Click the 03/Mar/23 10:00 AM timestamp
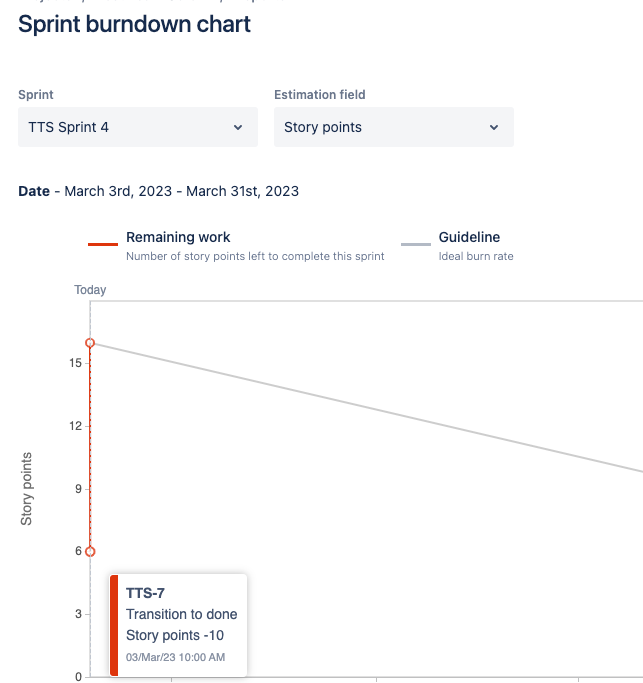Screen dimensions: 643x683 [175, 657]
